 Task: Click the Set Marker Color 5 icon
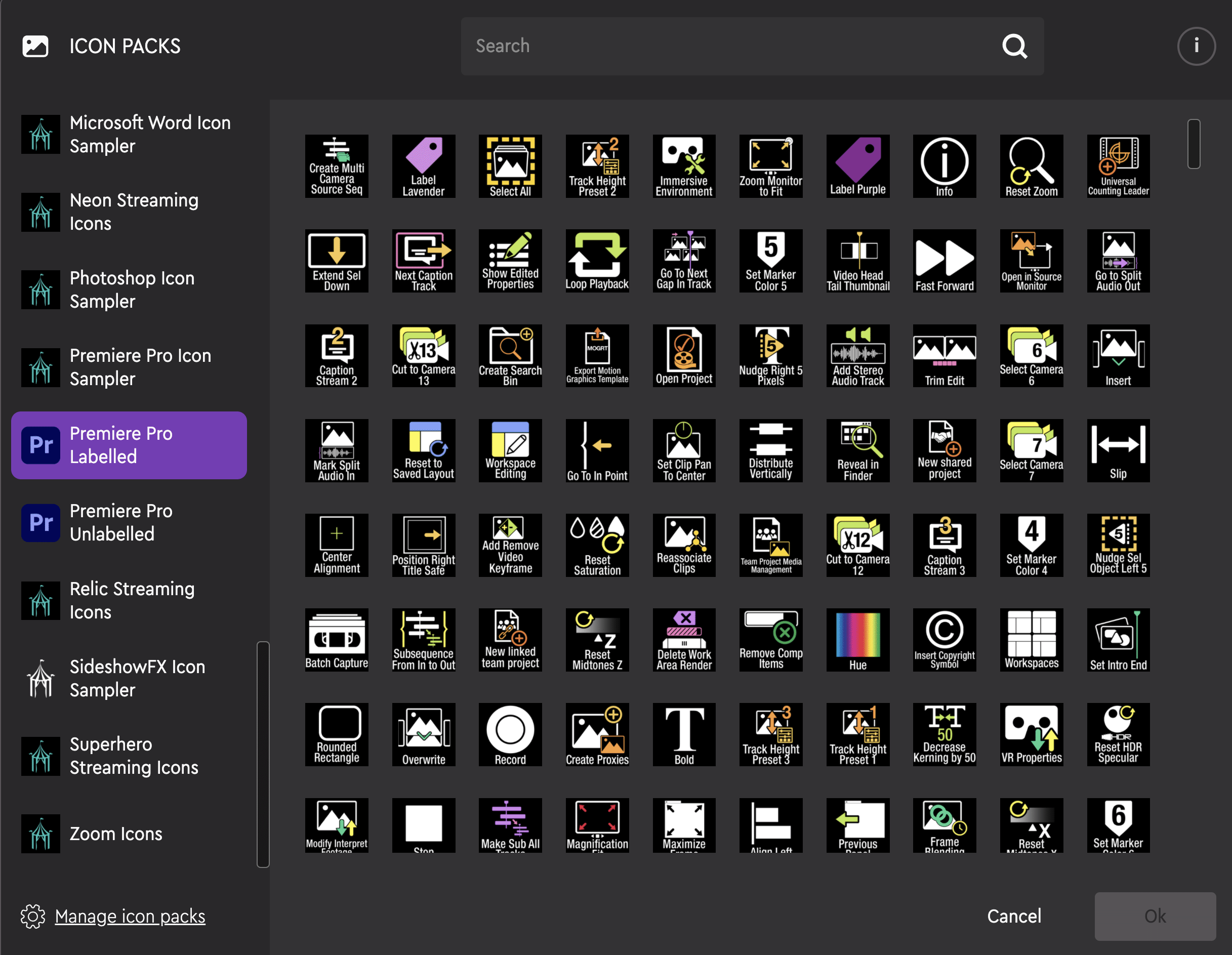770,261
